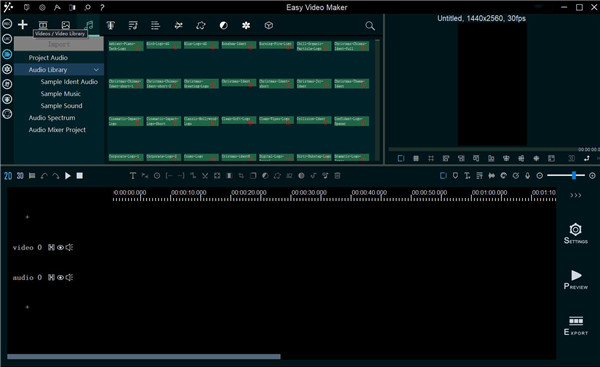Open the subtitle lines icon tab
Screen dimensions: 600x367
coord(155,25)
